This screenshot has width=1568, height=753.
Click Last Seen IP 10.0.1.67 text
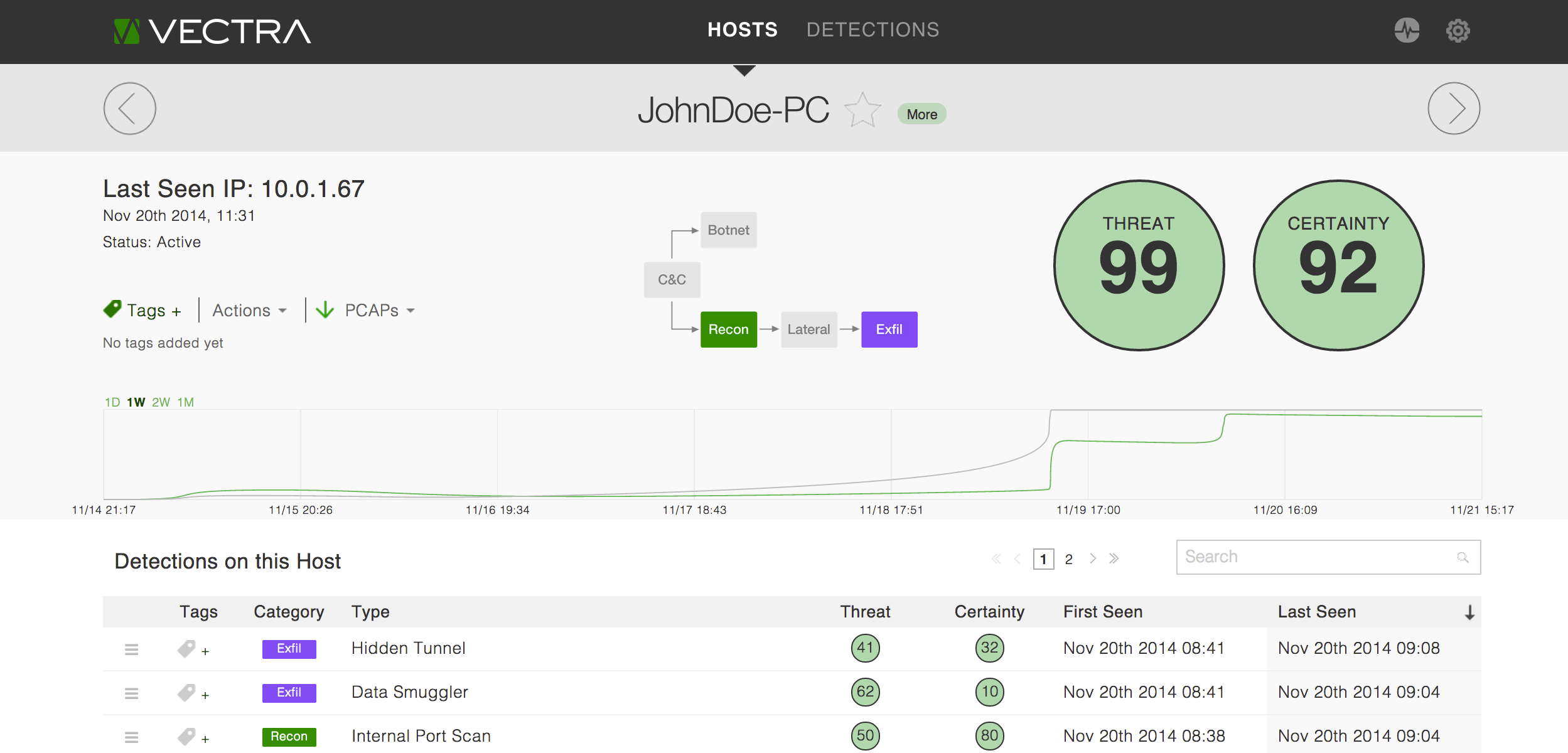point(234,189)
